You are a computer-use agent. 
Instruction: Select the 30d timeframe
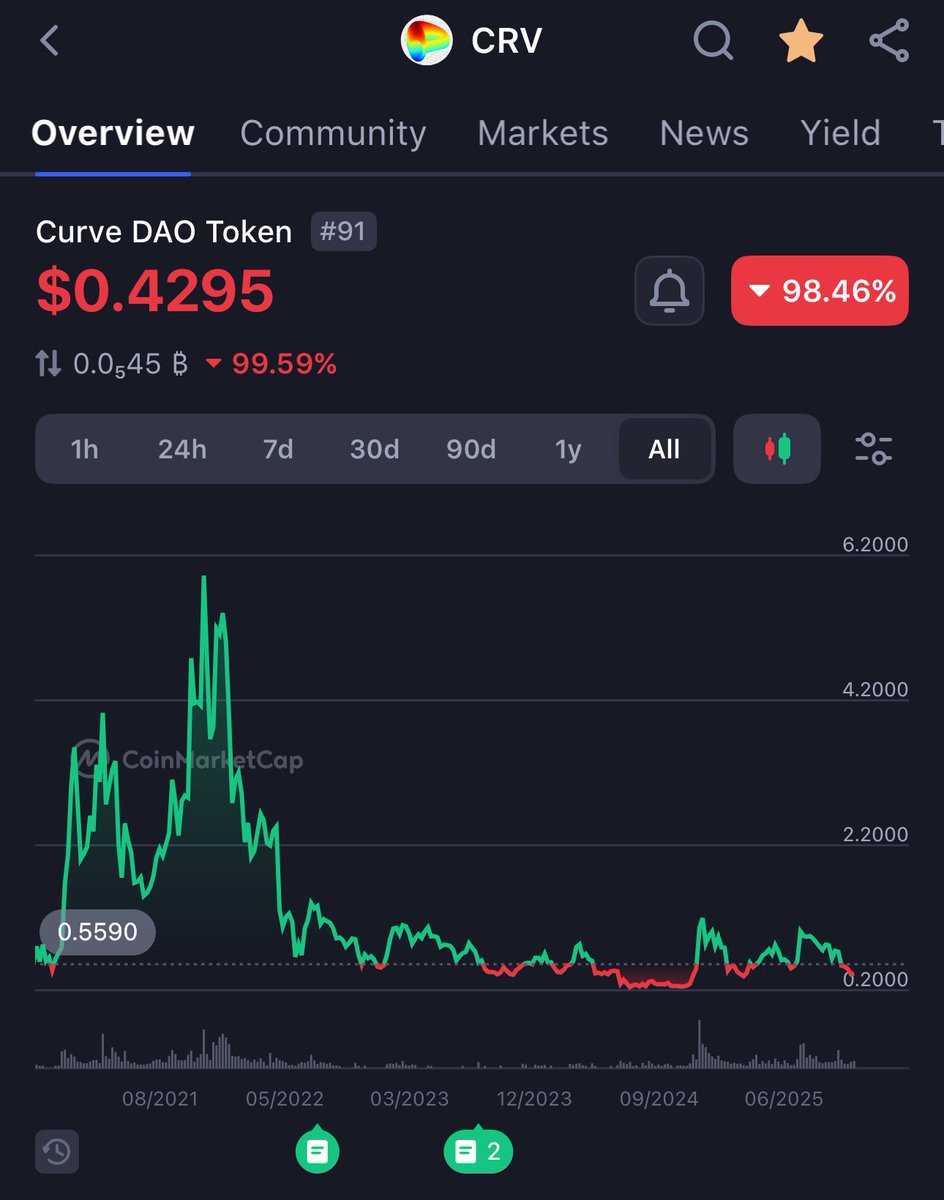[374, 449]
